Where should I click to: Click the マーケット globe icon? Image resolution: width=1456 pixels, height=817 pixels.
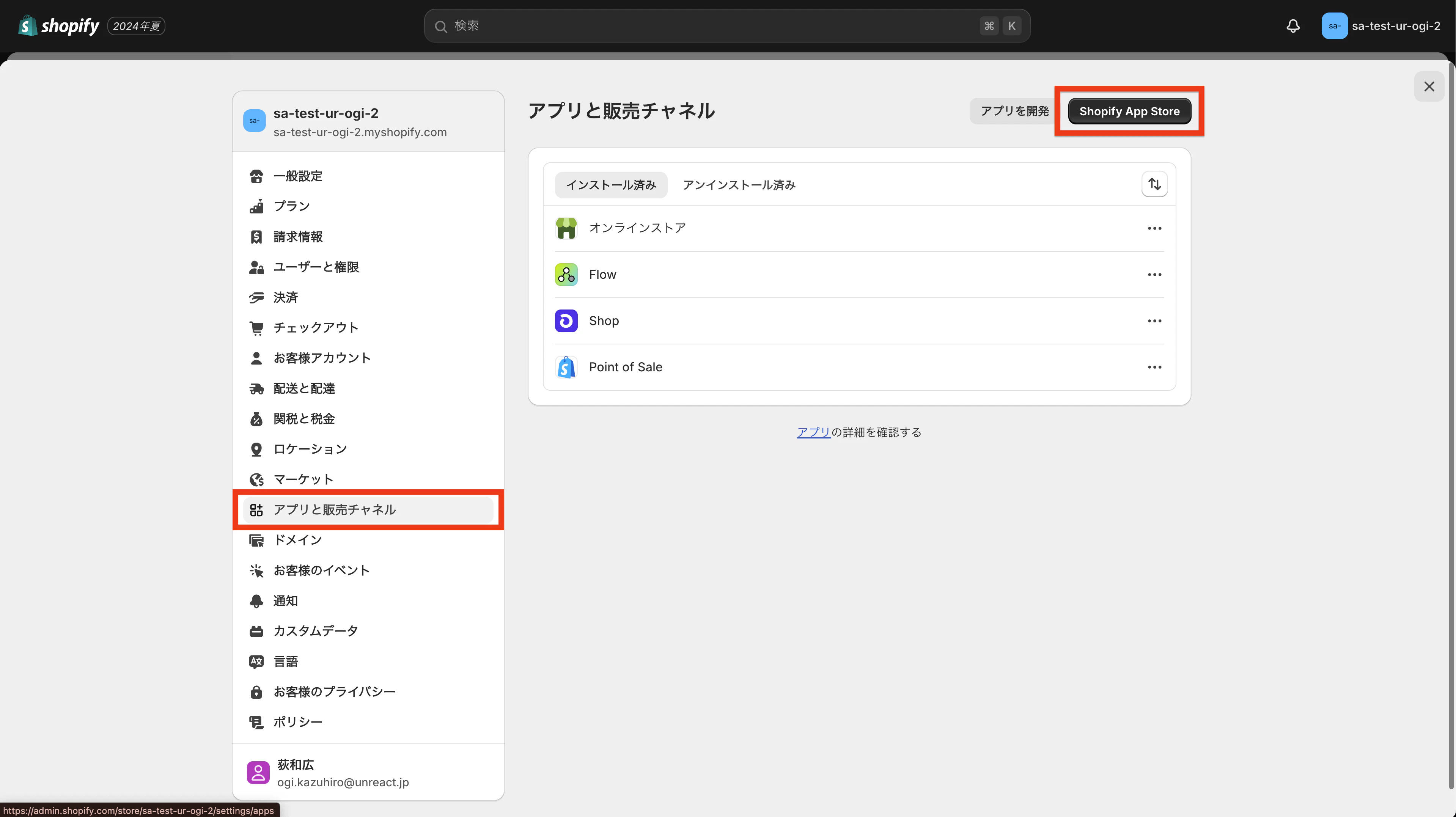(x=256, y=480)
